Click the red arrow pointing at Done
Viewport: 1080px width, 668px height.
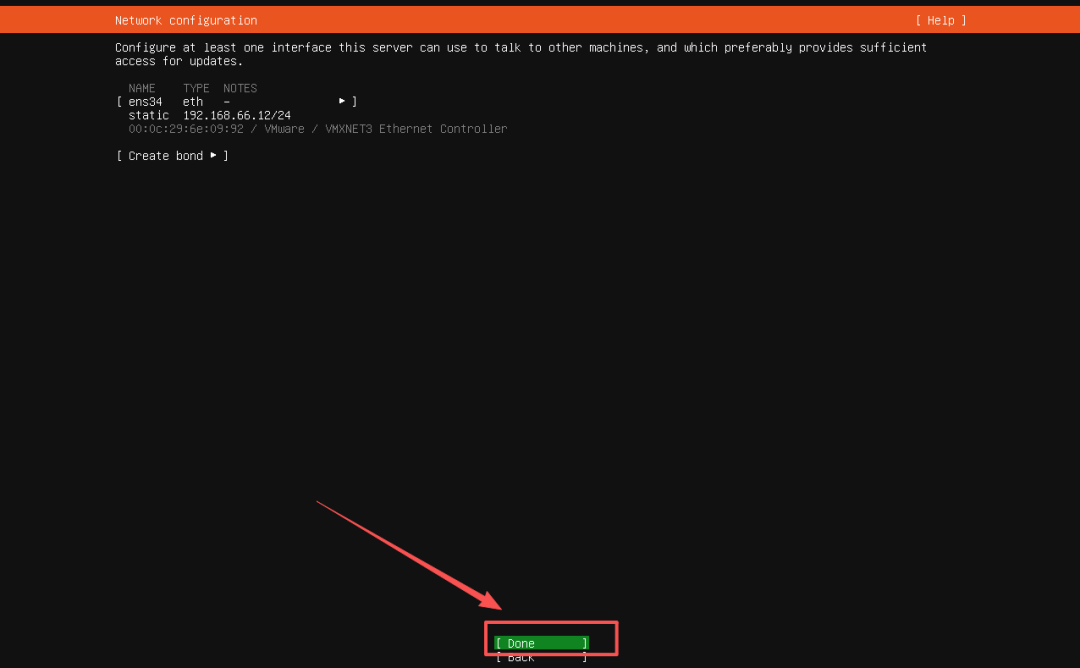410,555
